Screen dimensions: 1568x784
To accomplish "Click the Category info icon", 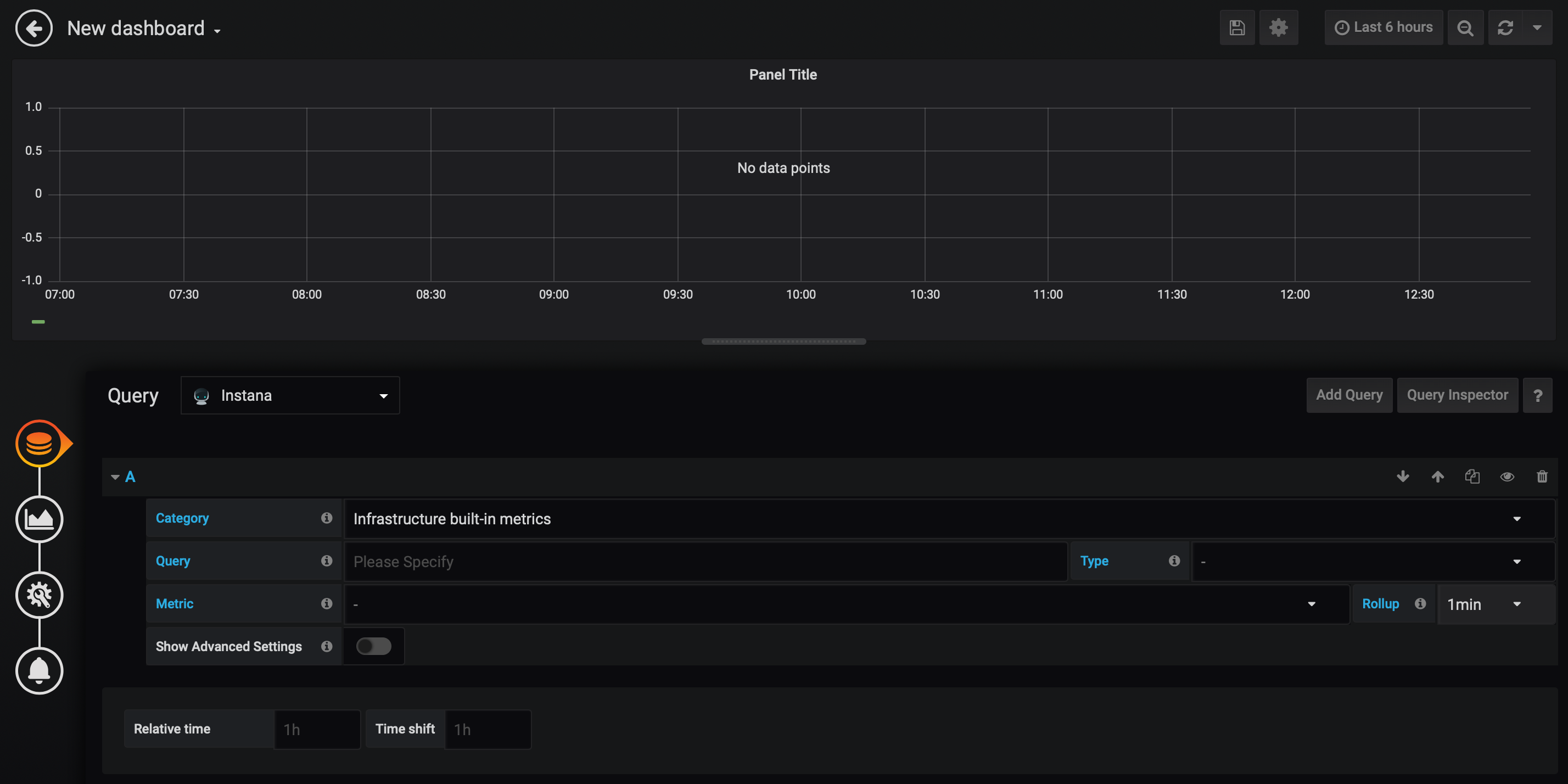I will click(327, 518).
